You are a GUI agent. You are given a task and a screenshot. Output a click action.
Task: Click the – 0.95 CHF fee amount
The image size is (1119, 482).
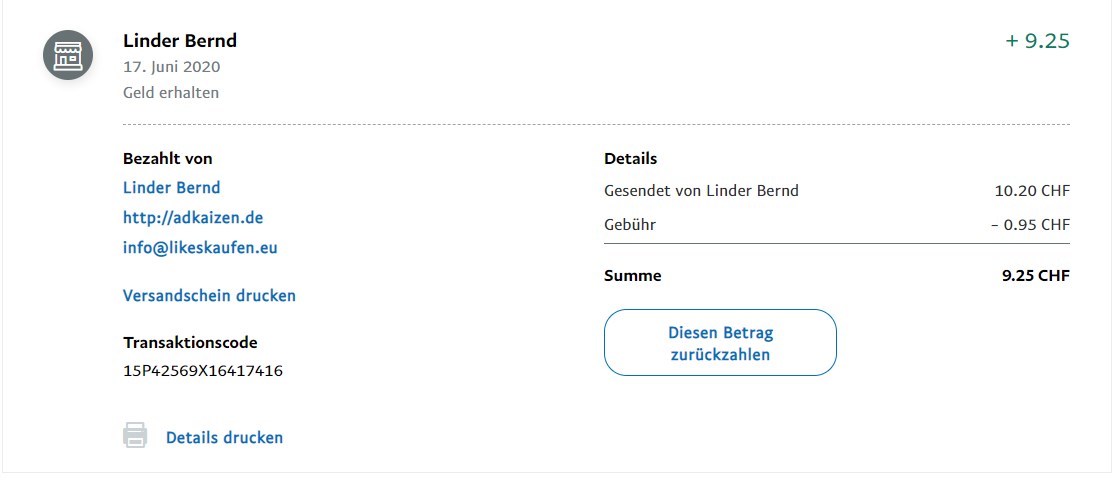pos(1030,224)
